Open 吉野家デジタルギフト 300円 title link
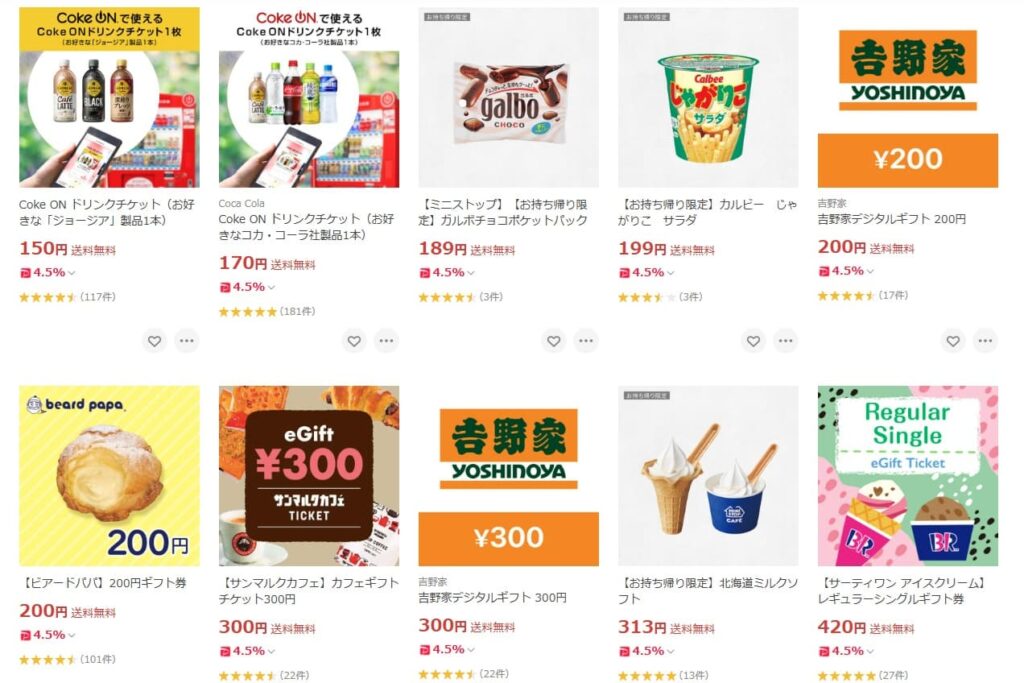 click(492, 597)
